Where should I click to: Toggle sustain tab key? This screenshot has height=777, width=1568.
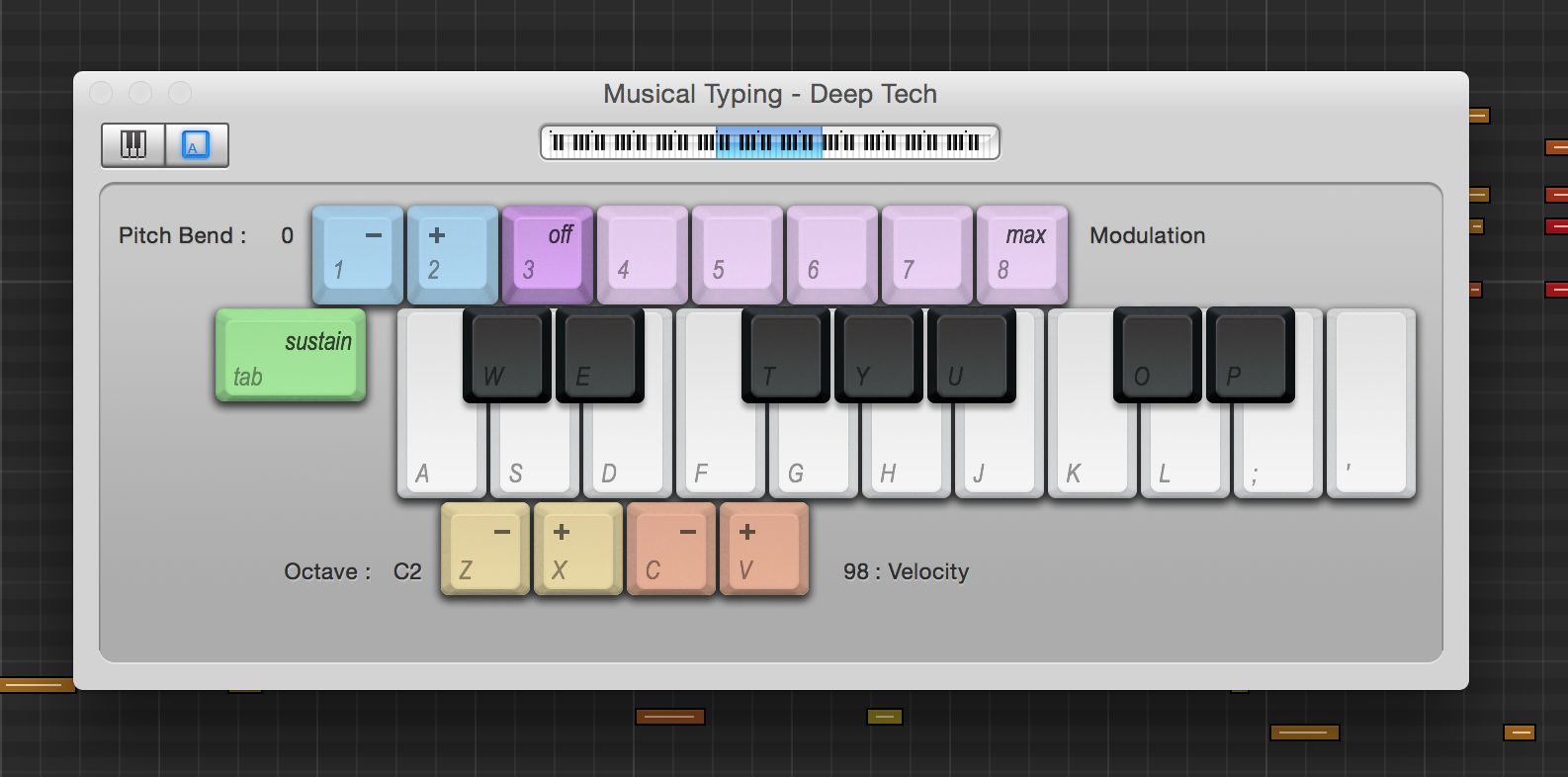point(291,356)
